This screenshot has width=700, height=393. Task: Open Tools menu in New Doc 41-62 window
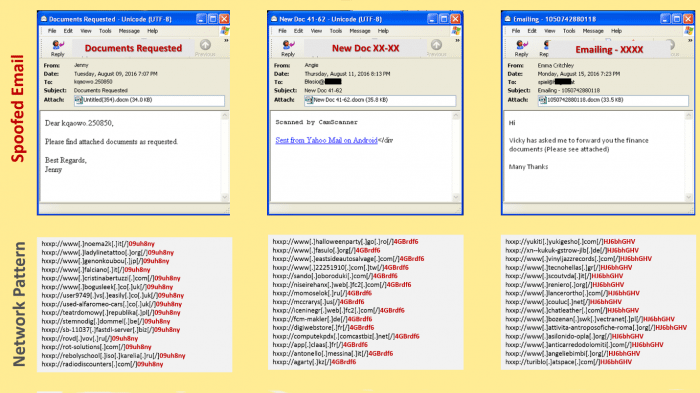point(336,31)
